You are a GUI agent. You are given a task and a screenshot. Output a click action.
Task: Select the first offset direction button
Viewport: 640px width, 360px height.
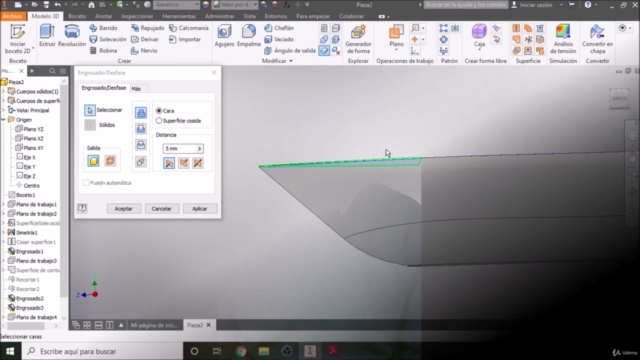point(169,163)
